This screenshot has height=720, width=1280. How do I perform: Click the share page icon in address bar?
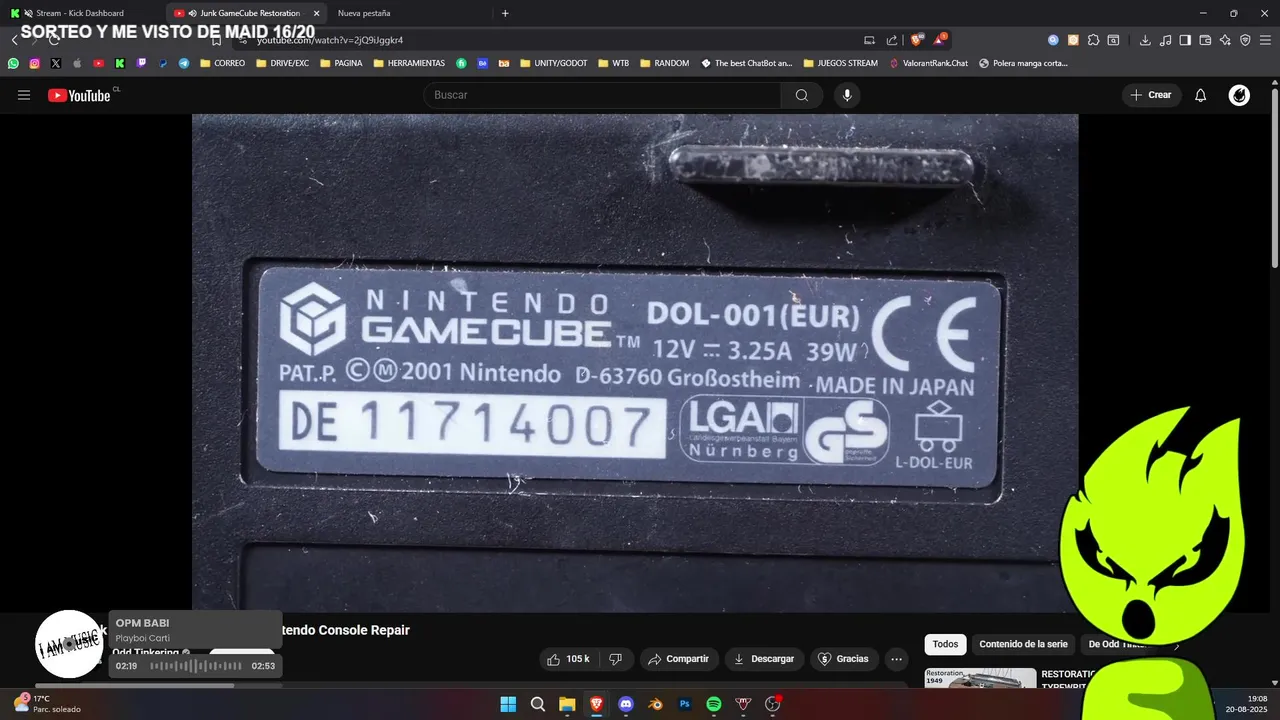[x=892, y=40]
